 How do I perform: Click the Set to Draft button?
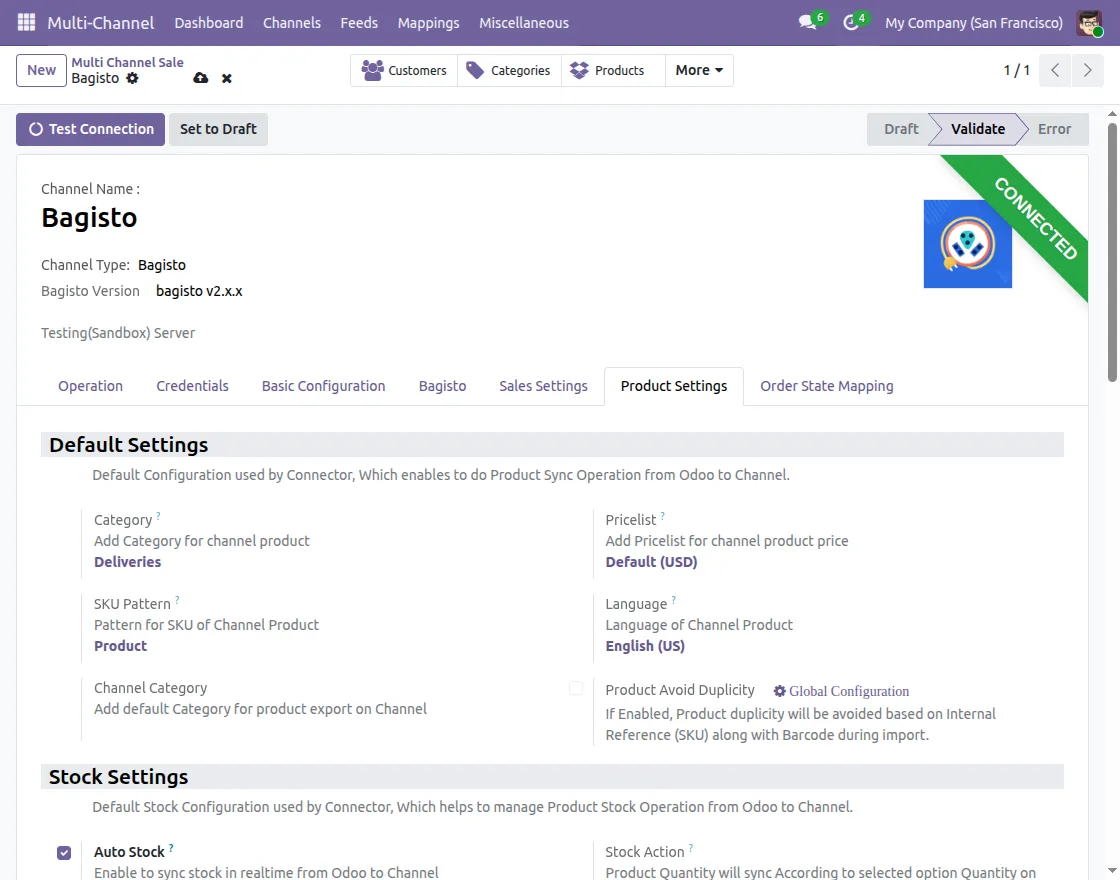pos(218,129)
